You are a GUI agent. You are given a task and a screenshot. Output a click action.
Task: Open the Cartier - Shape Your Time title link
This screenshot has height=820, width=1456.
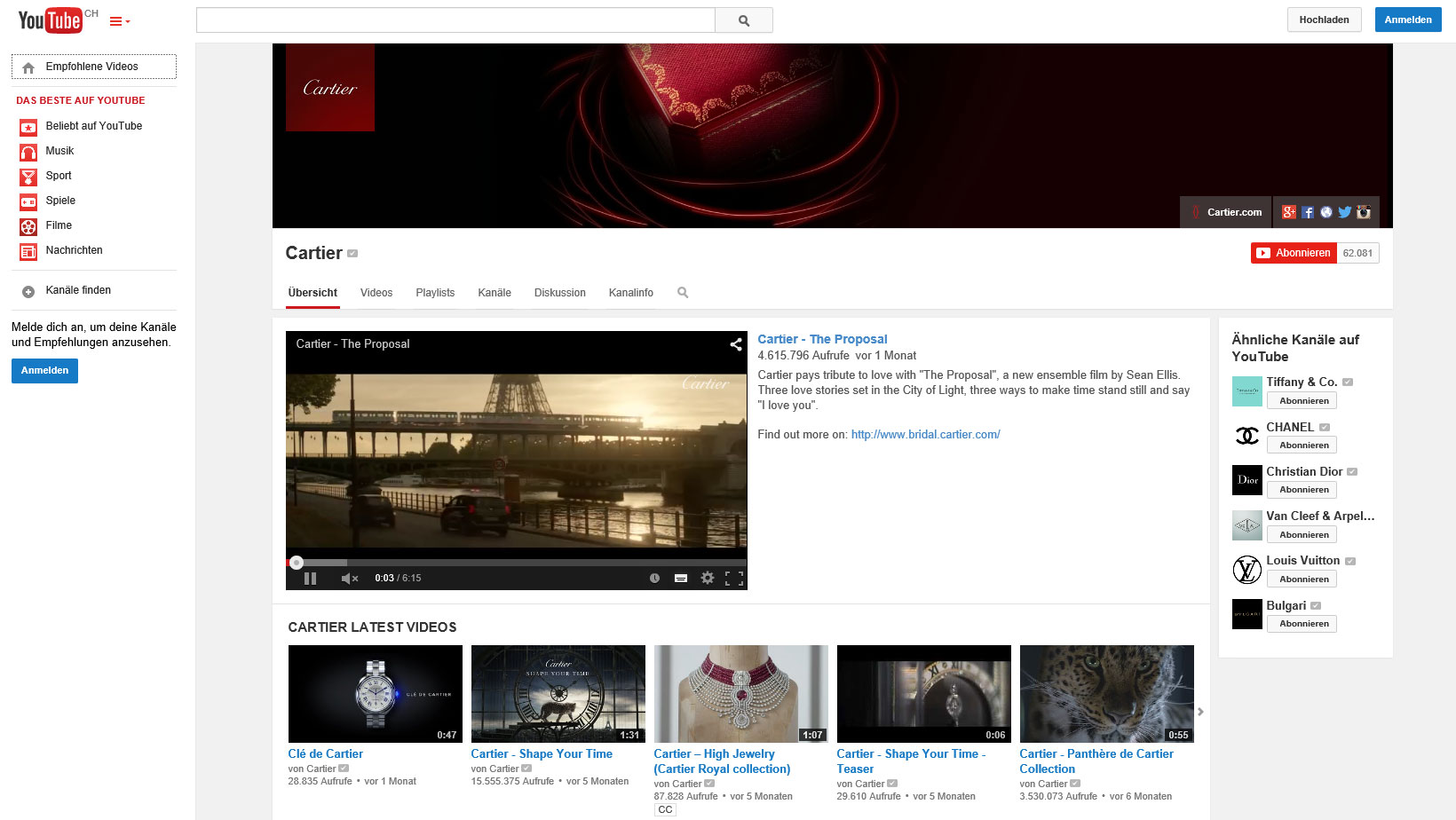(x=542, y=754)
